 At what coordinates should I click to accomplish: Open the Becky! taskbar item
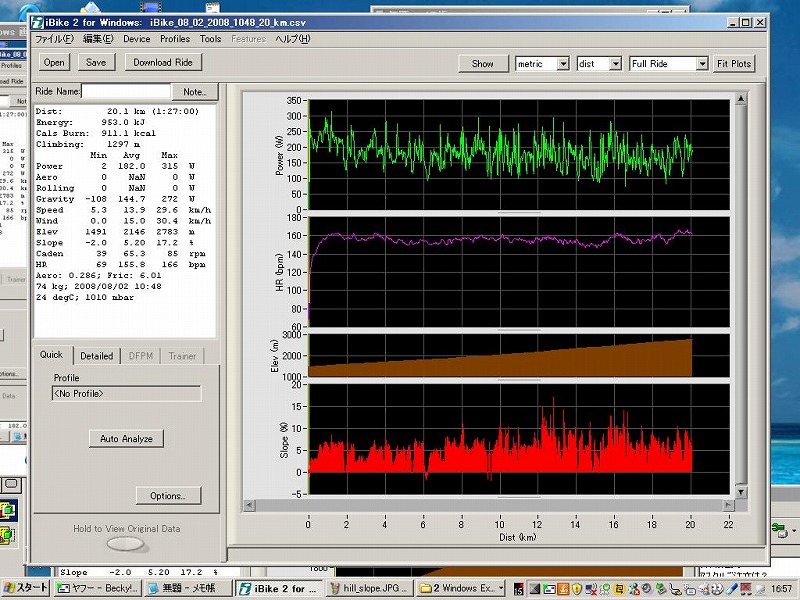point(97,588)
